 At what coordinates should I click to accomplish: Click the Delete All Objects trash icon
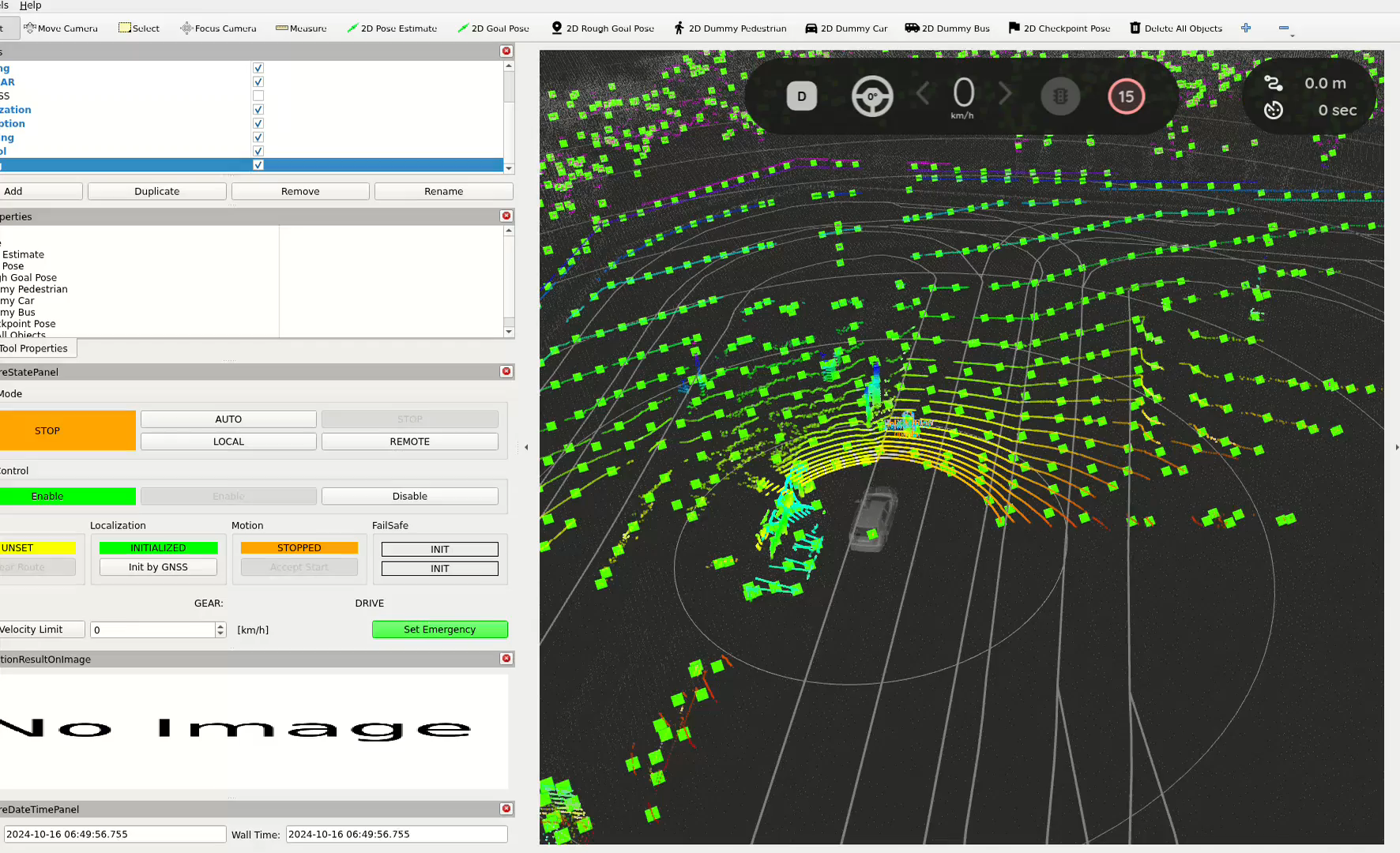1135,28
